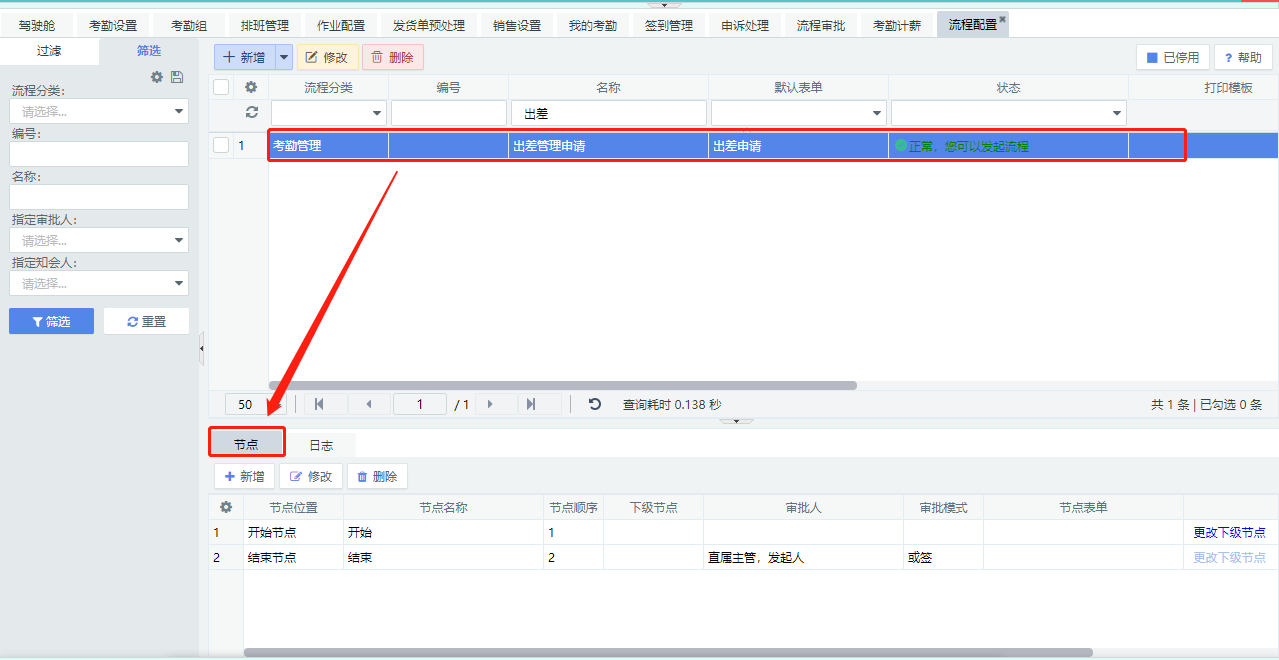Click the main grid horizontal scrollbar

(x=563, y=385)
